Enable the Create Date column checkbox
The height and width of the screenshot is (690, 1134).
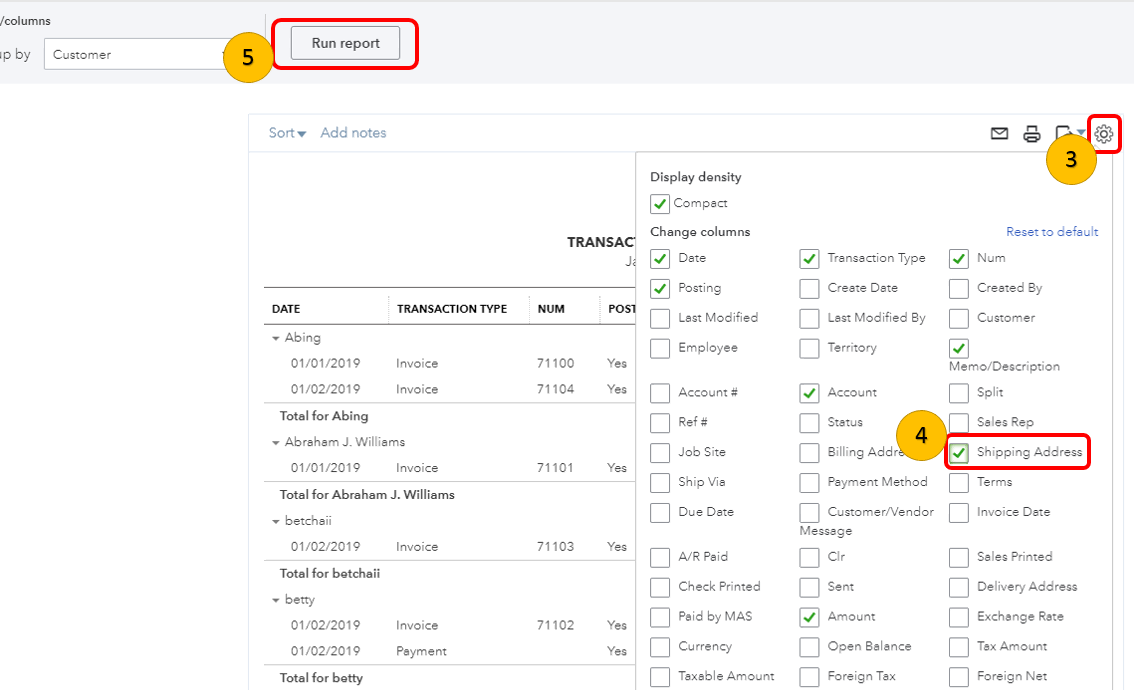tap(809, 289)
